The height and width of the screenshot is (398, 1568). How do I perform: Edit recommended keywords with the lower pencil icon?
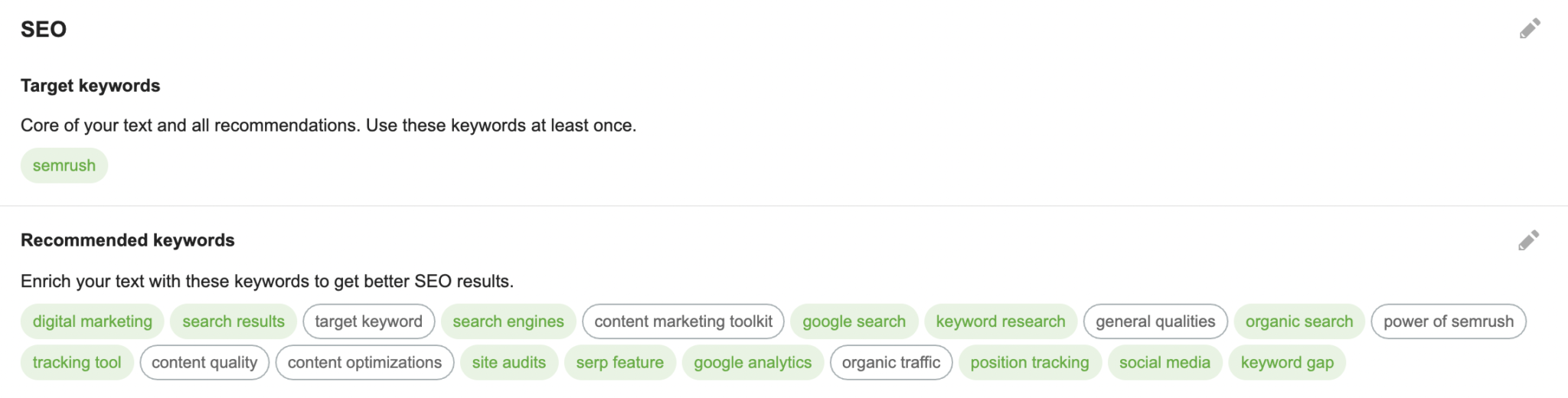tap(1528, 240)
